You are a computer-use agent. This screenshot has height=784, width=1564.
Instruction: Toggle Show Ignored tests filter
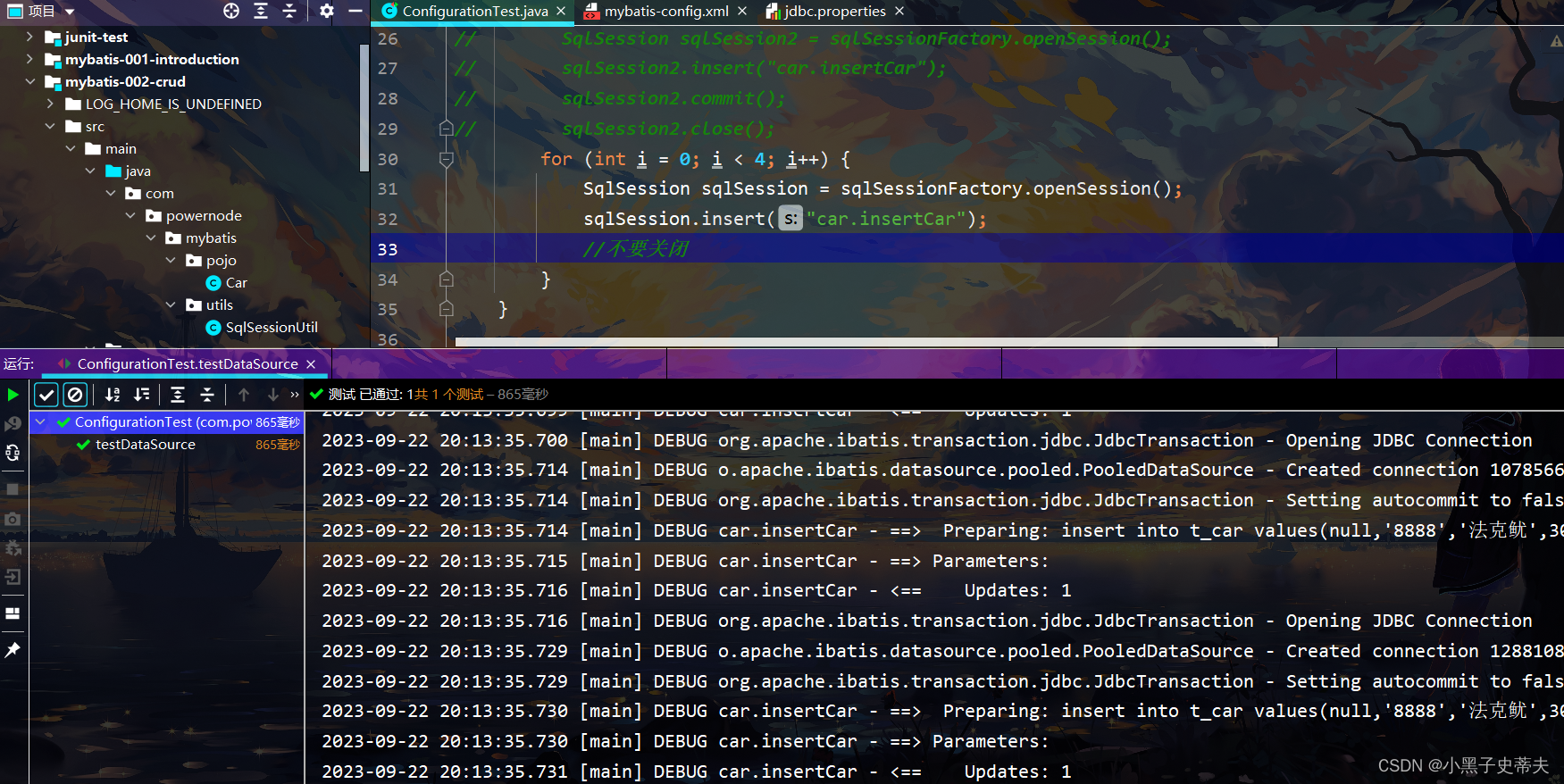click(76, 394)
